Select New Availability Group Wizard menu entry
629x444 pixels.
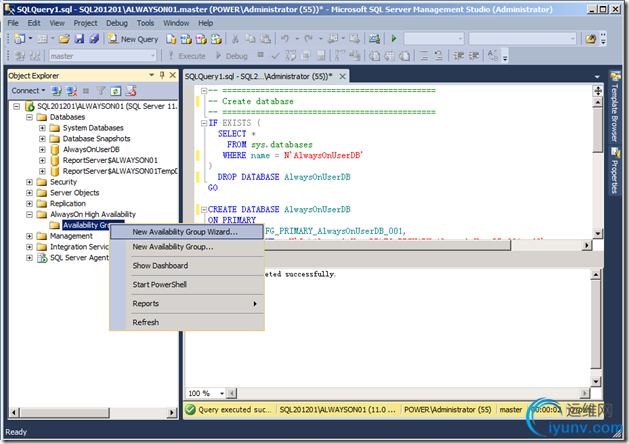[x=187, y=232]
